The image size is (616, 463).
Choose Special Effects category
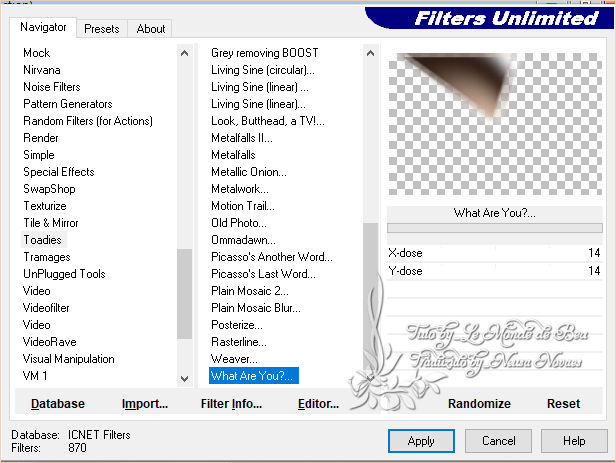pos(59,172)
